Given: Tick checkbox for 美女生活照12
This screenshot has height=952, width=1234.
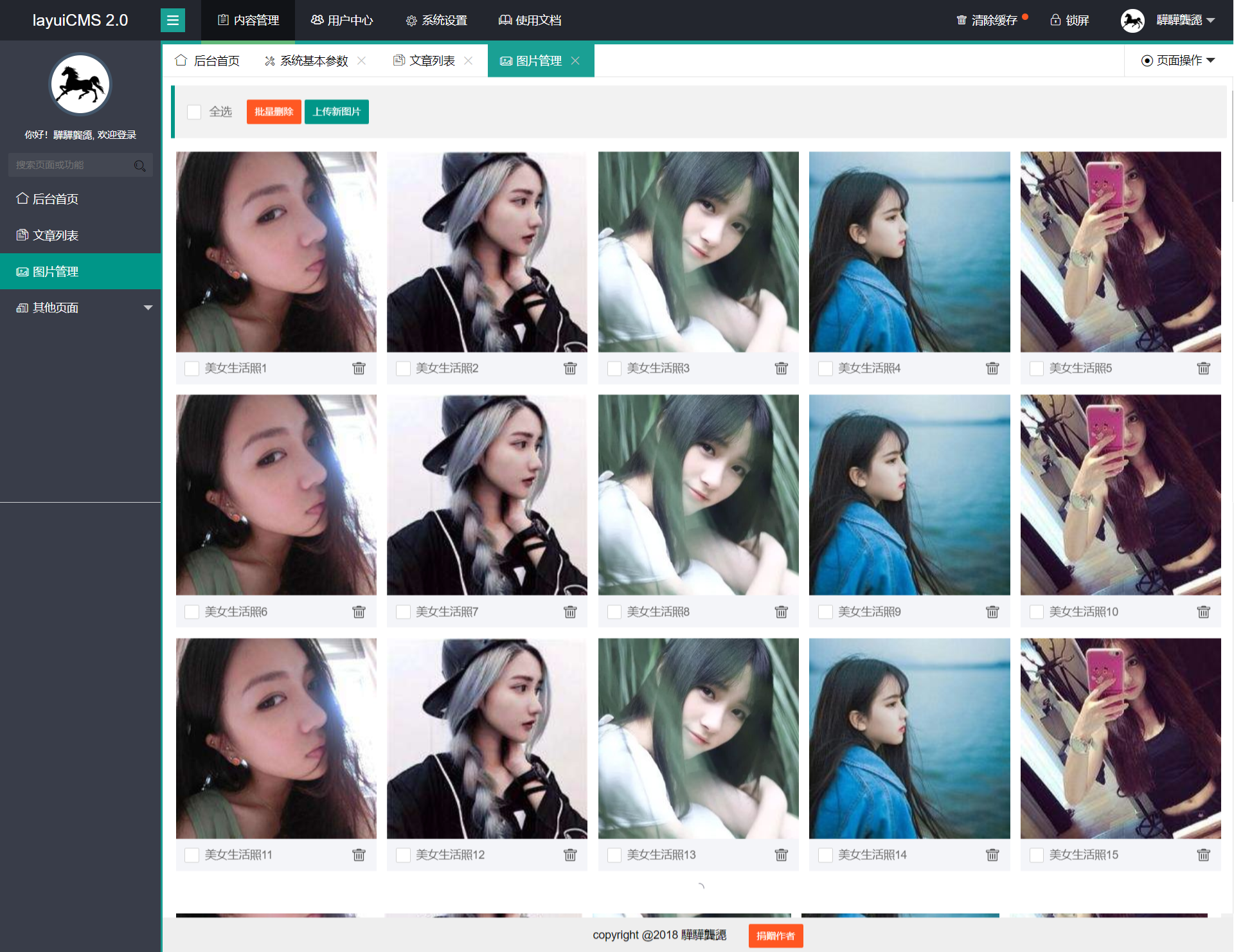Looking at the screenshot, I should tap(403, 855).
